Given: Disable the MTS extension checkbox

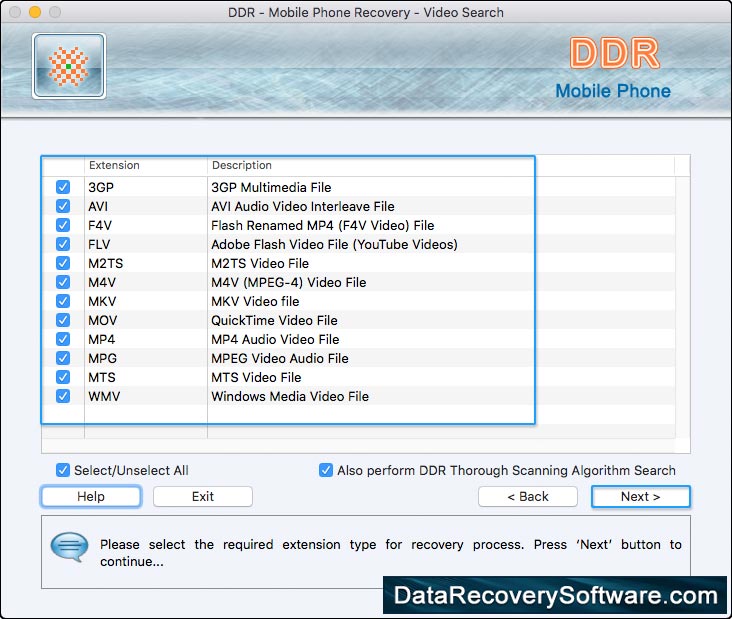Looking at the screenshot, I should coord(63,377).
